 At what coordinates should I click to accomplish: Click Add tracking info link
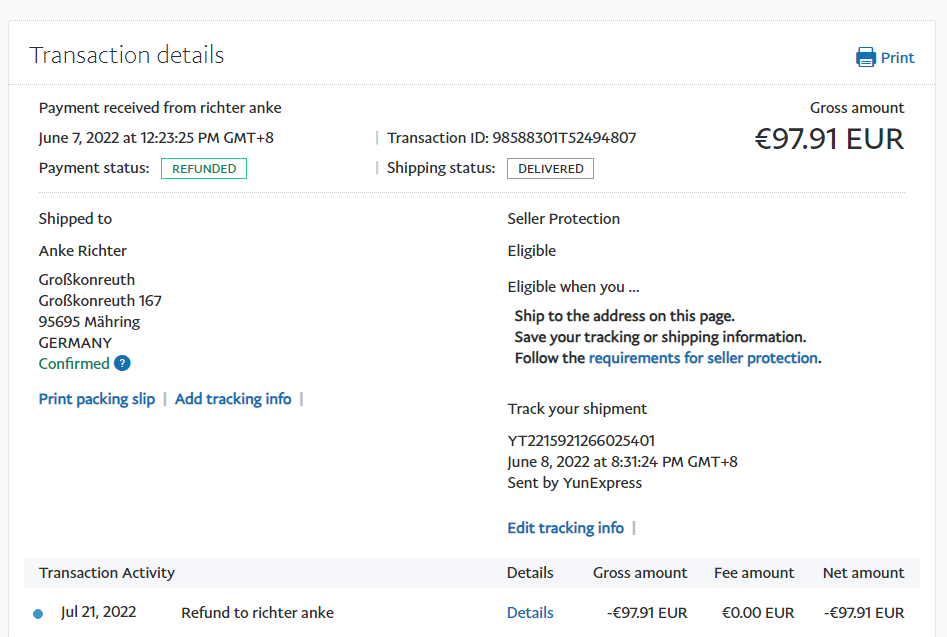[x=233, y=399]
